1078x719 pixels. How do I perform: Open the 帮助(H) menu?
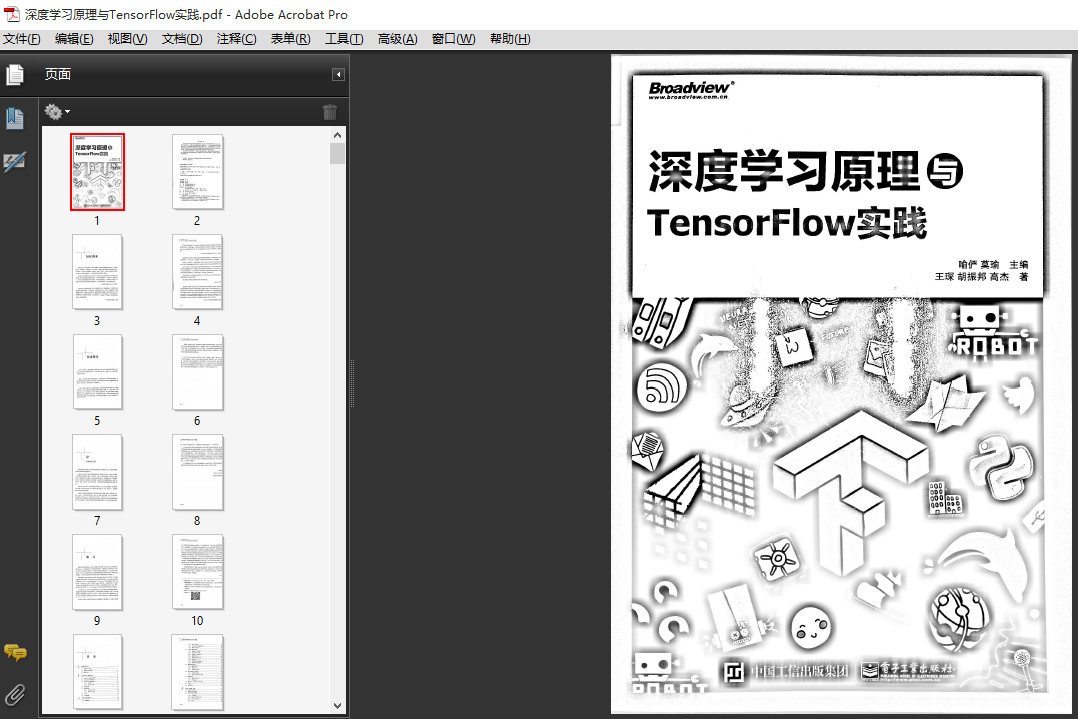(x=510, y=38)
